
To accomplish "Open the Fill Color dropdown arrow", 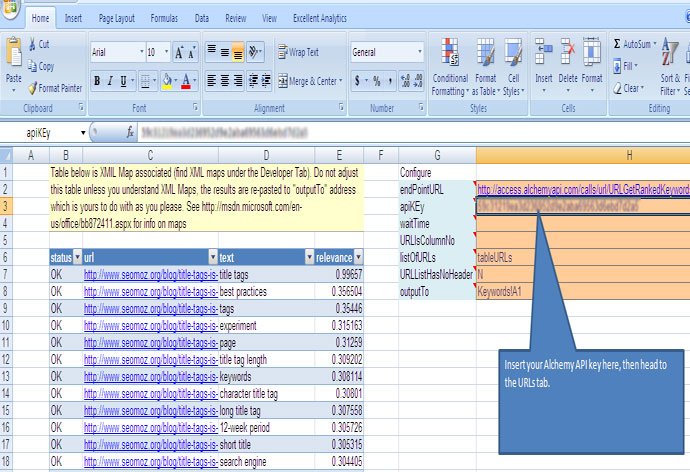I will pyautogui.click(x=176, y=81).
